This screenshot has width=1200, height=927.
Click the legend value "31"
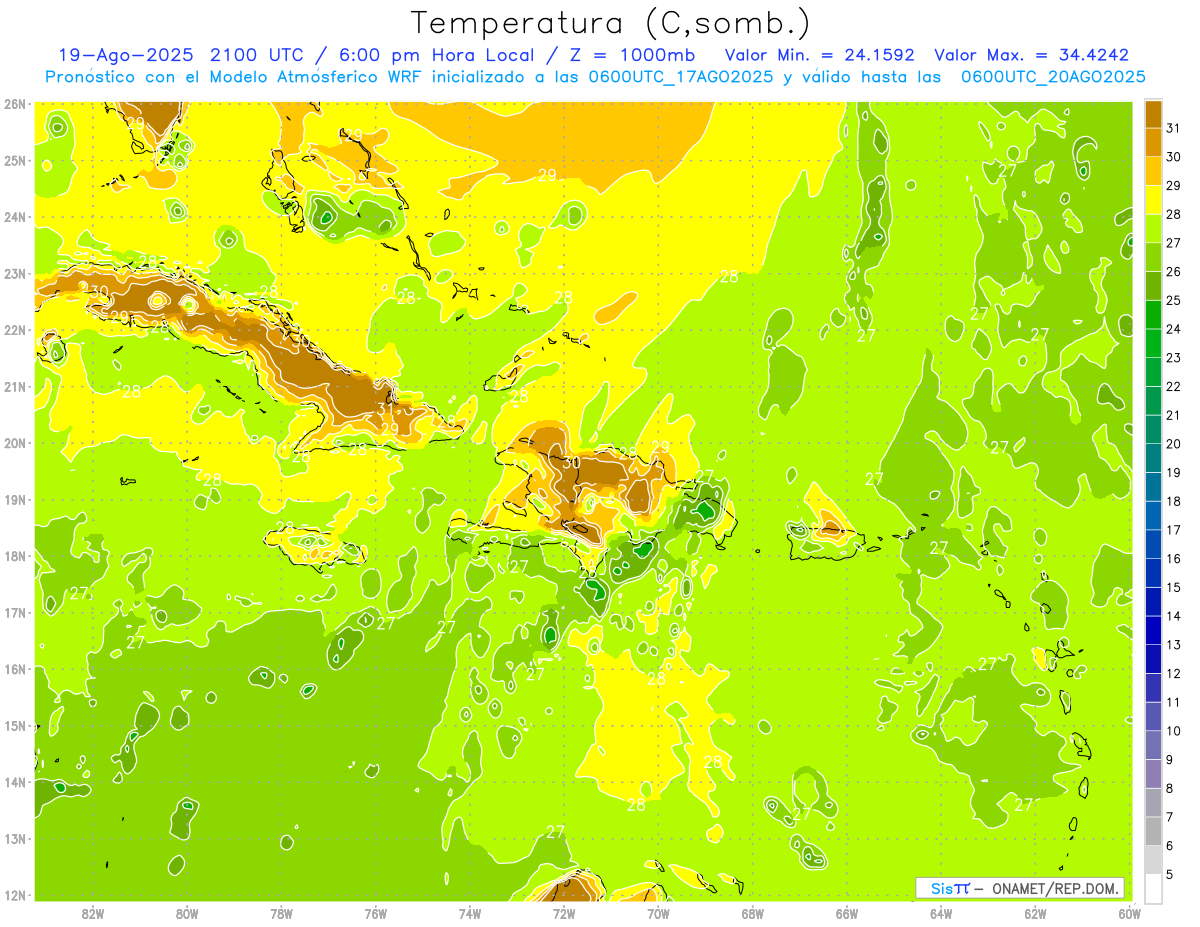tap(1174, 127)
